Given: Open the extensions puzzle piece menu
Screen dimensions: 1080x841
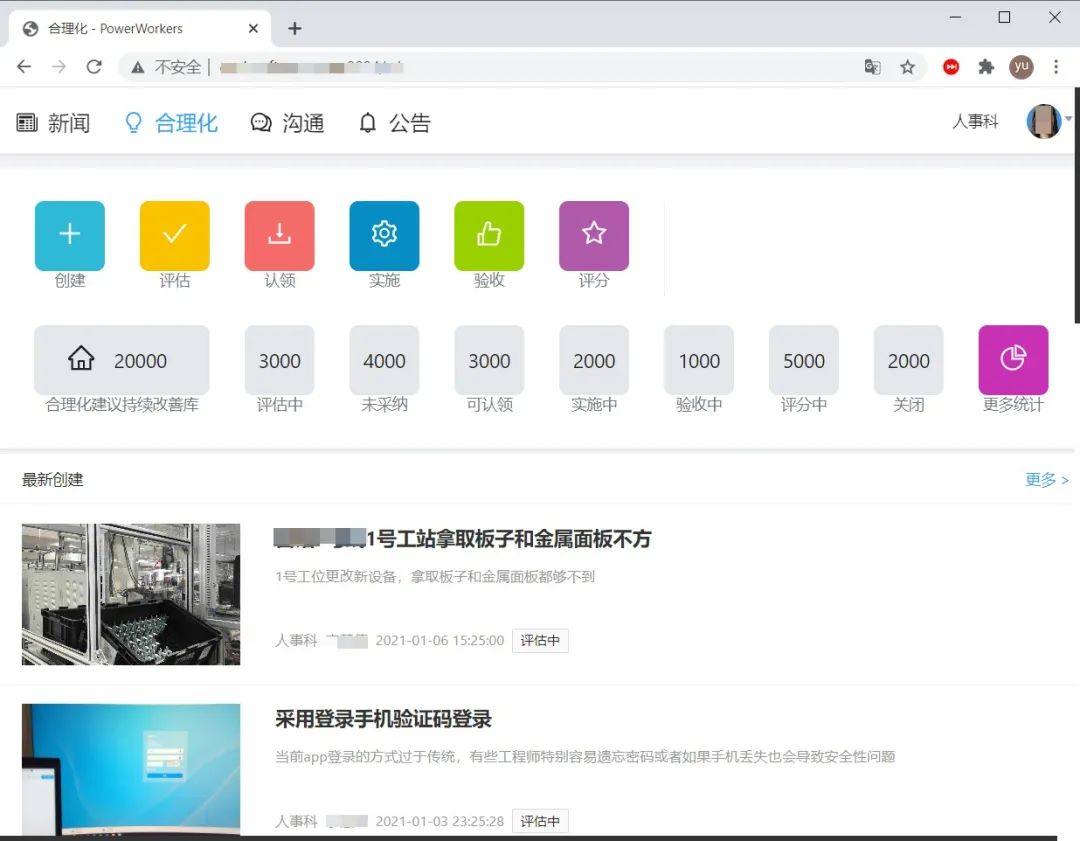Looking at the screenshot, I should [986, 67].
